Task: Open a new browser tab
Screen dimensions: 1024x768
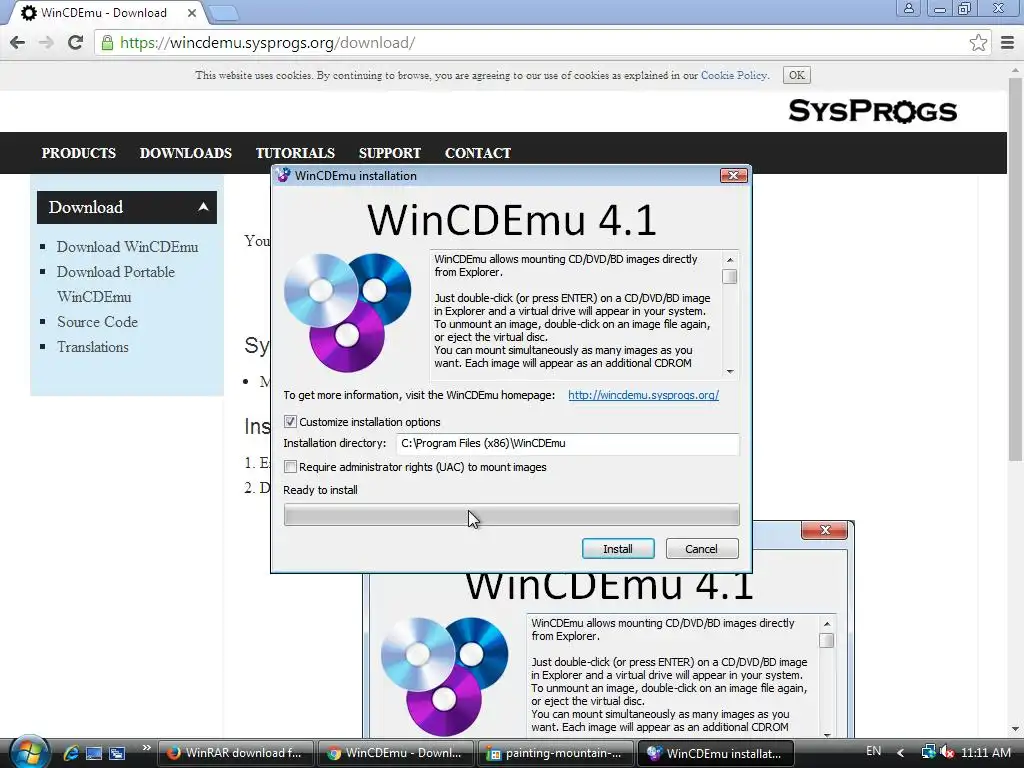Action: pos(224,12)
